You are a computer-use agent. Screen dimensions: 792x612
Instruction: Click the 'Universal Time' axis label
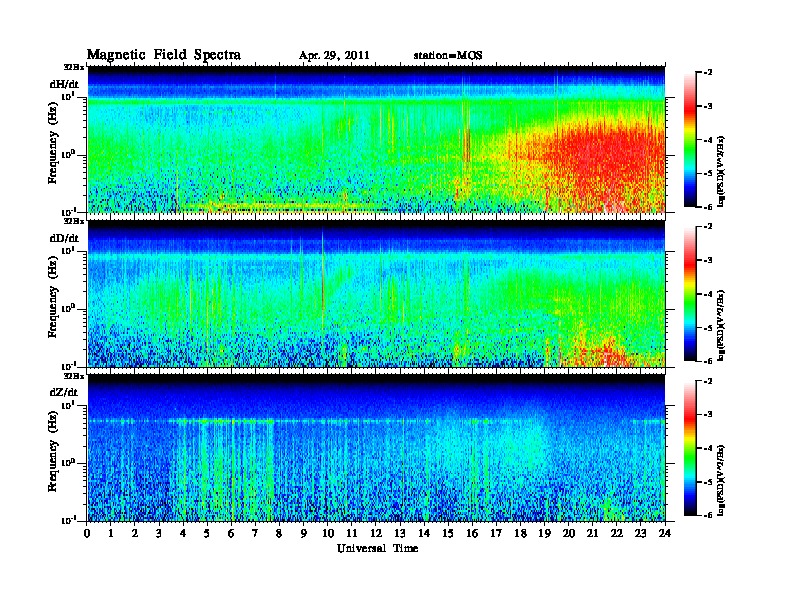click(377, 548)
